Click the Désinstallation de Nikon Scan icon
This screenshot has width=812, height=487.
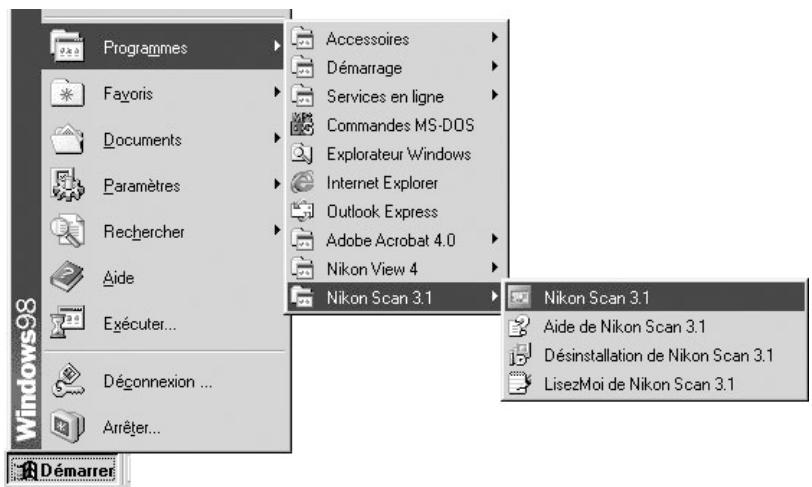point(519,355)
